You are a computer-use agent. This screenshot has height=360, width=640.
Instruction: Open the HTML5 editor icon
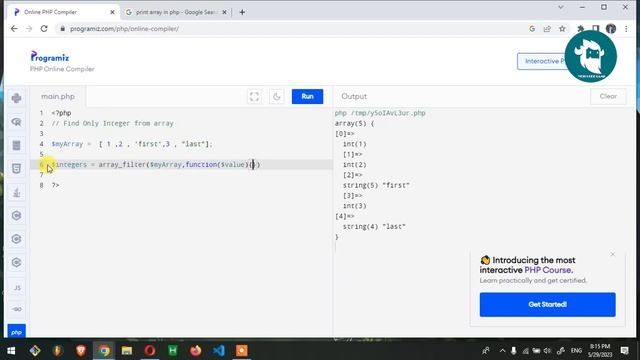(16, 169)
